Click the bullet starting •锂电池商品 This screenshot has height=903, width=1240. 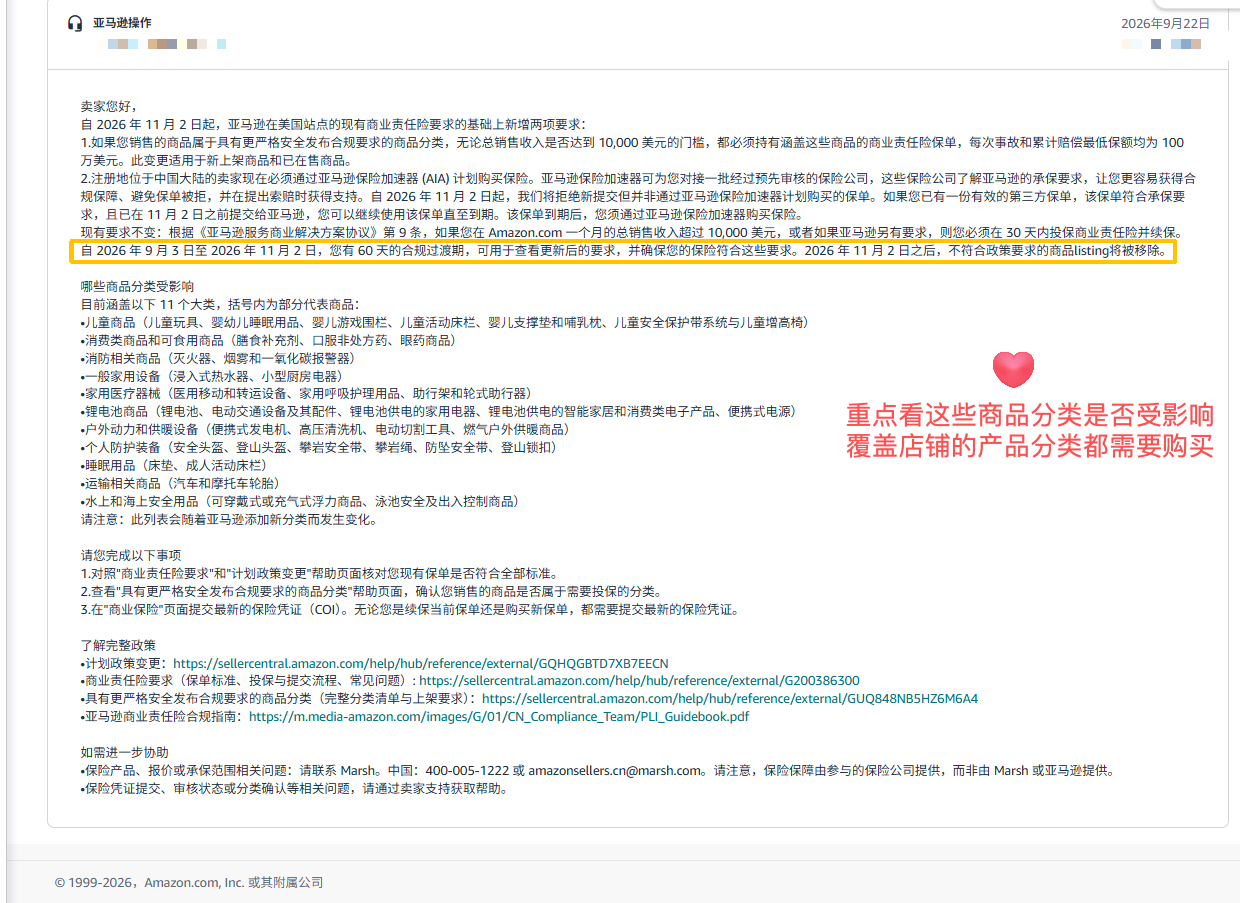coord(438,412)
